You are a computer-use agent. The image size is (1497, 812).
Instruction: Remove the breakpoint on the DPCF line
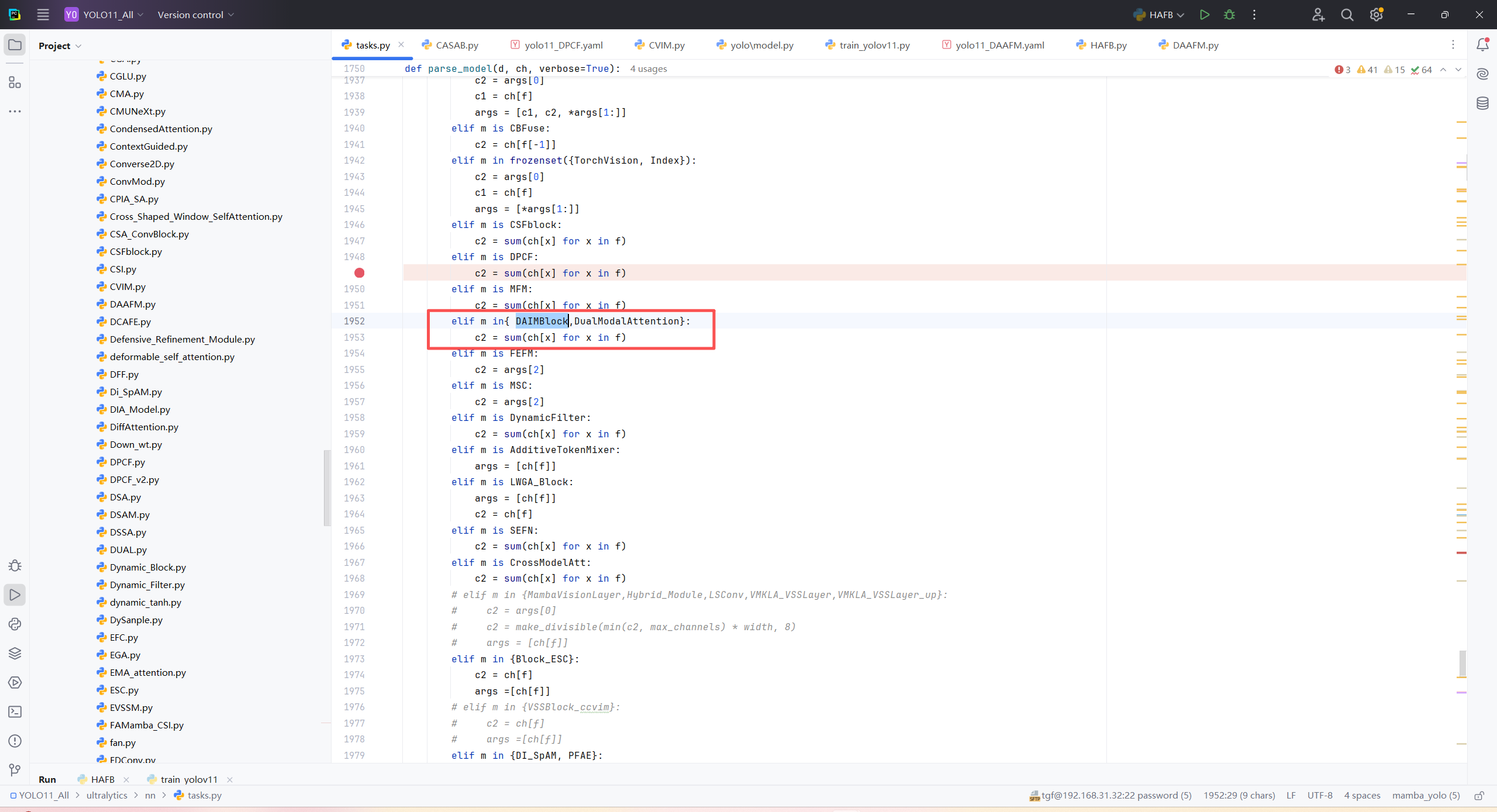tap(359, 273)
